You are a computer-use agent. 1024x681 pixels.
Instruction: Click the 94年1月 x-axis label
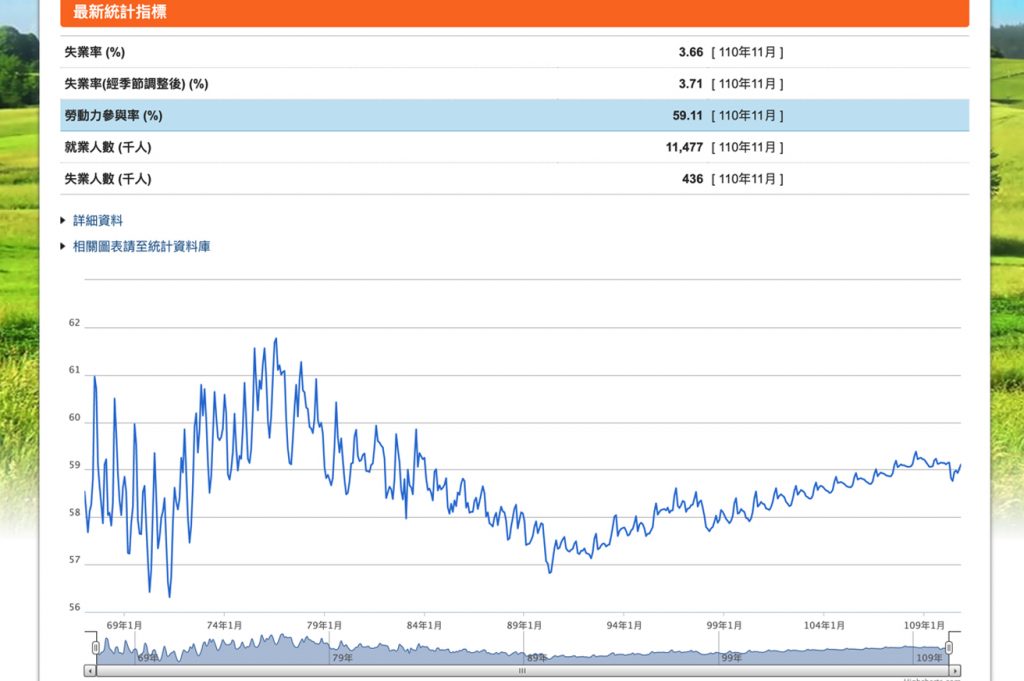coord(624,625)
